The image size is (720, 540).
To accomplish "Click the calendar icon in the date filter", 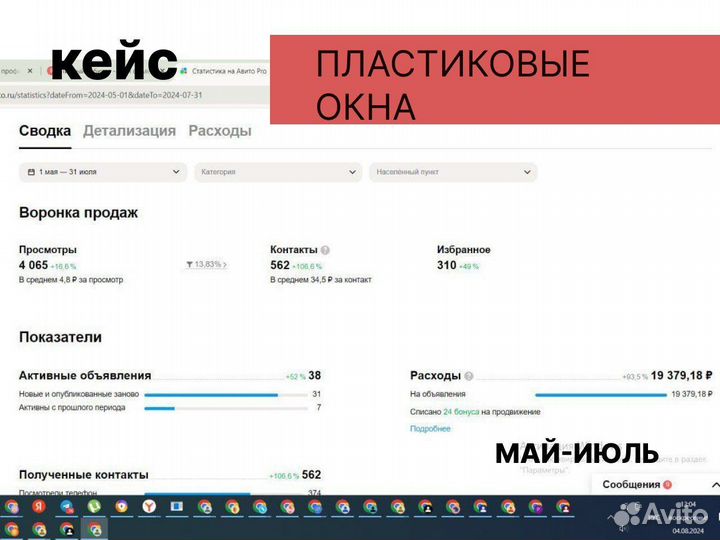I will point(31,172).
